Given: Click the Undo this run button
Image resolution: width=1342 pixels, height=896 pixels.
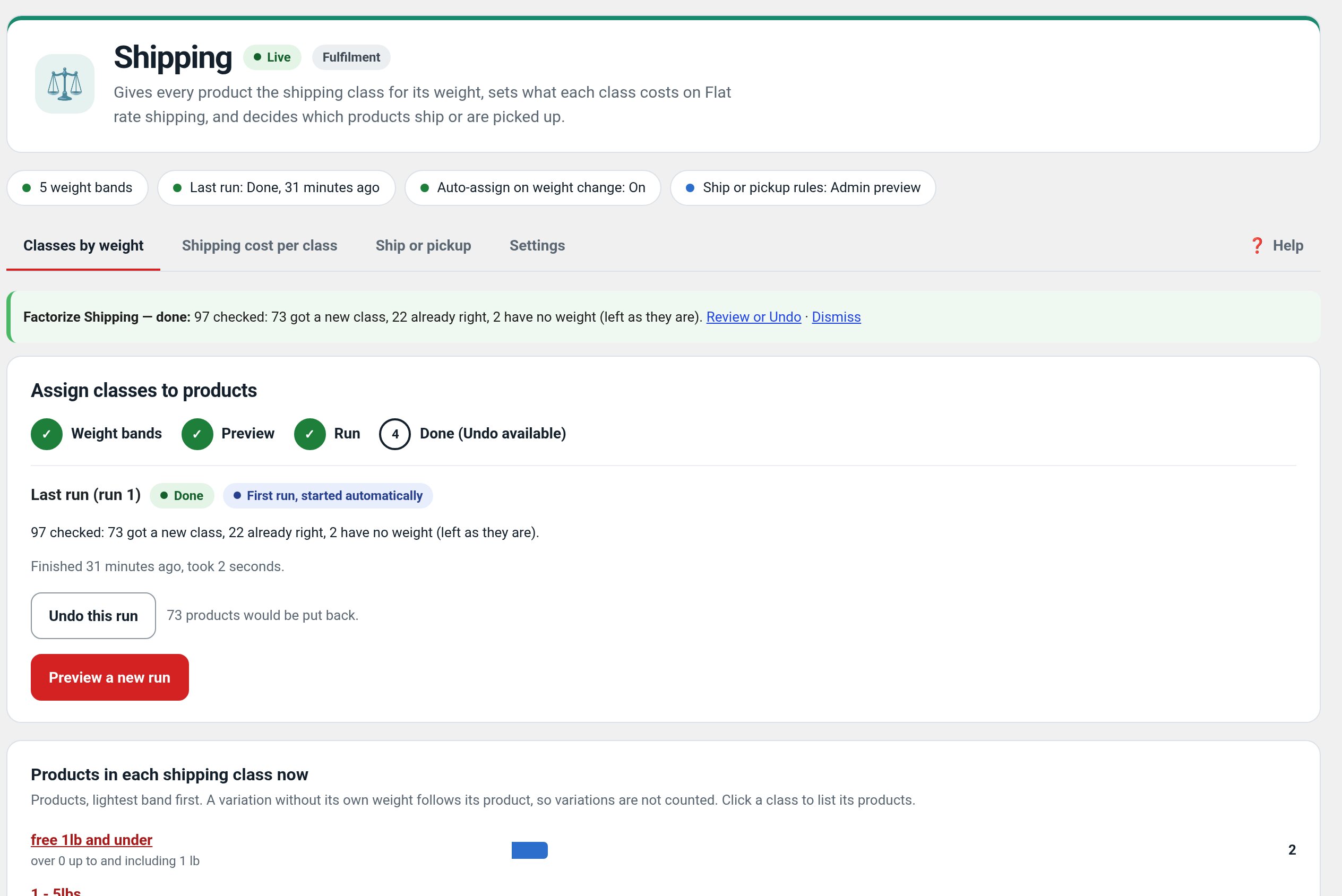Looking at the screenshot, I should click(93, 615).
